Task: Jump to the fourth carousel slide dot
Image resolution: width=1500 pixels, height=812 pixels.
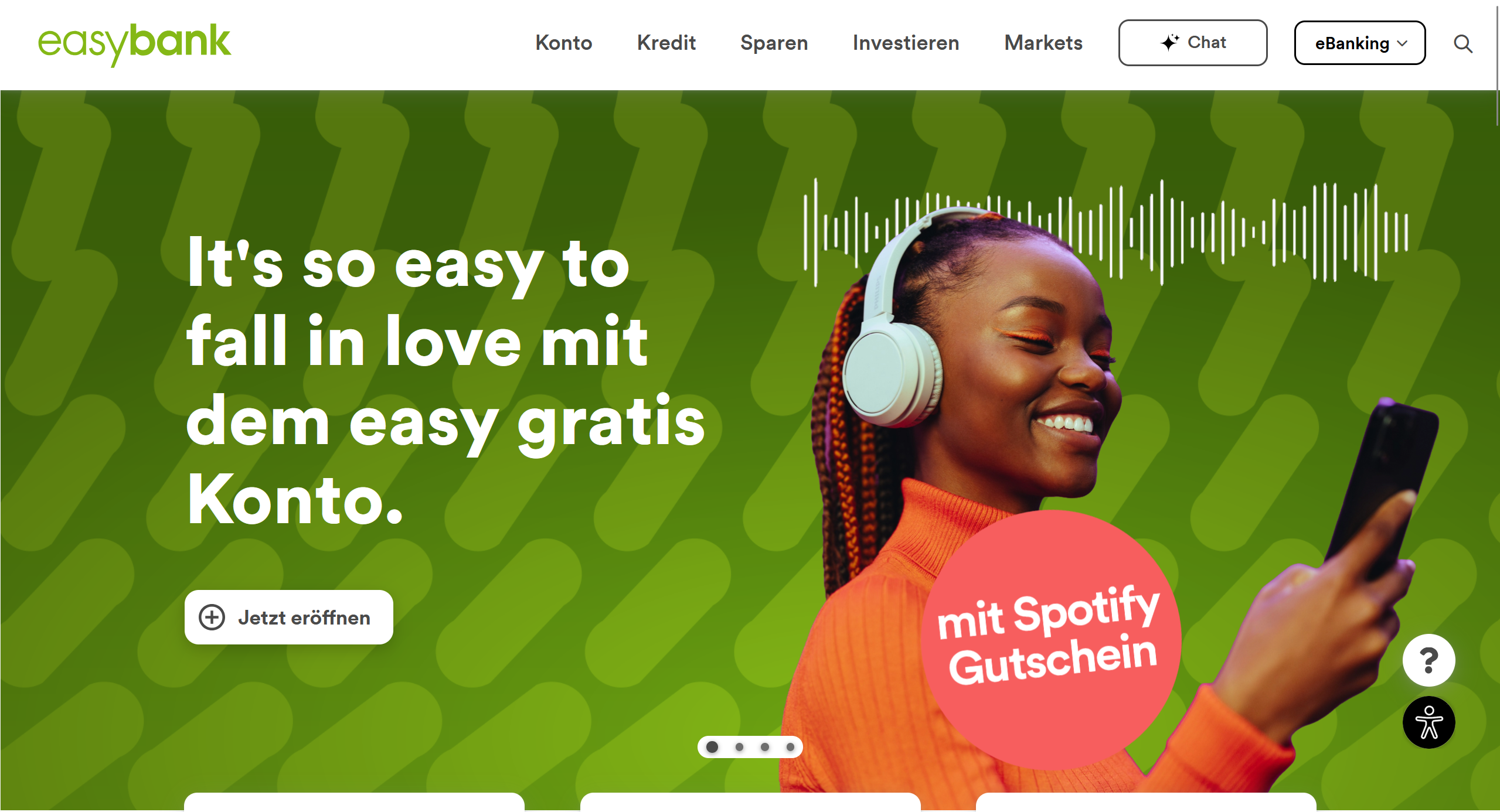Action: point(790,747)
